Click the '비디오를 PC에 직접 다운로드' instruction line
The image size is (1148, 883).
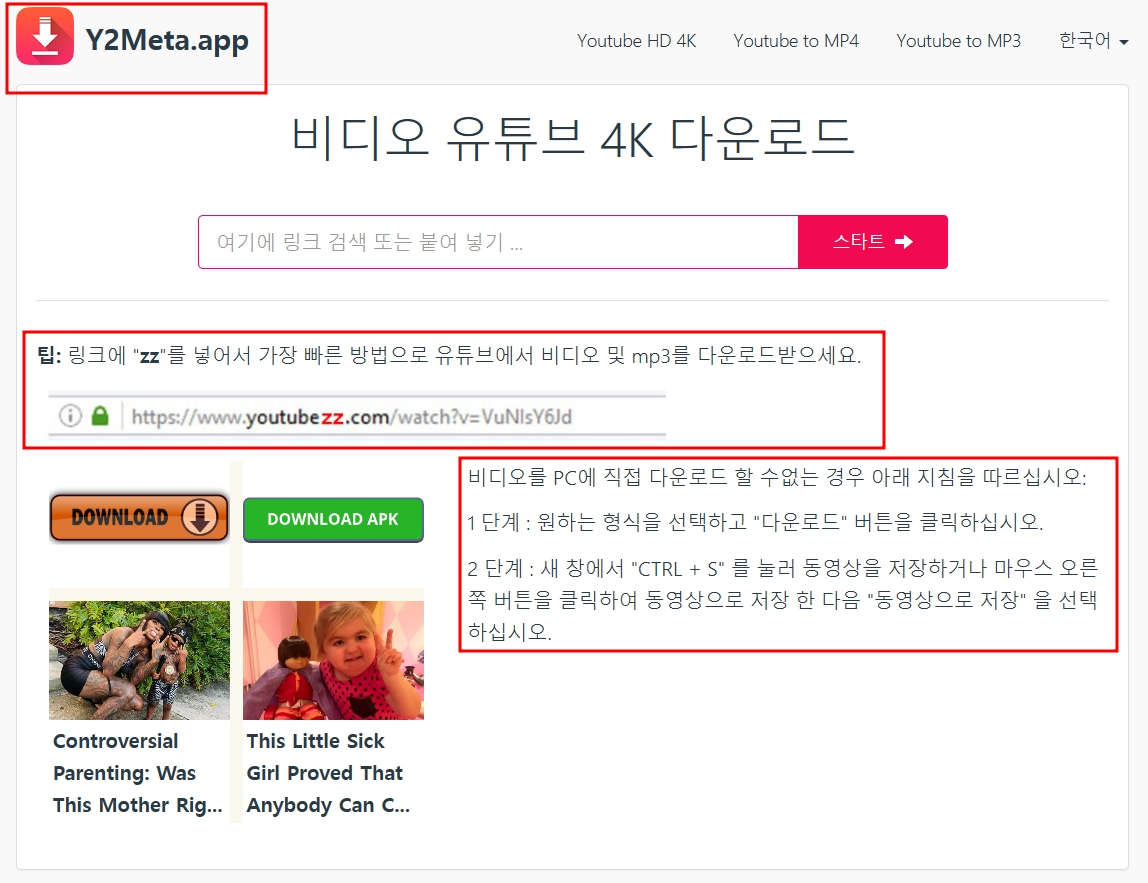pyautogui.click(x=777, y=477)
